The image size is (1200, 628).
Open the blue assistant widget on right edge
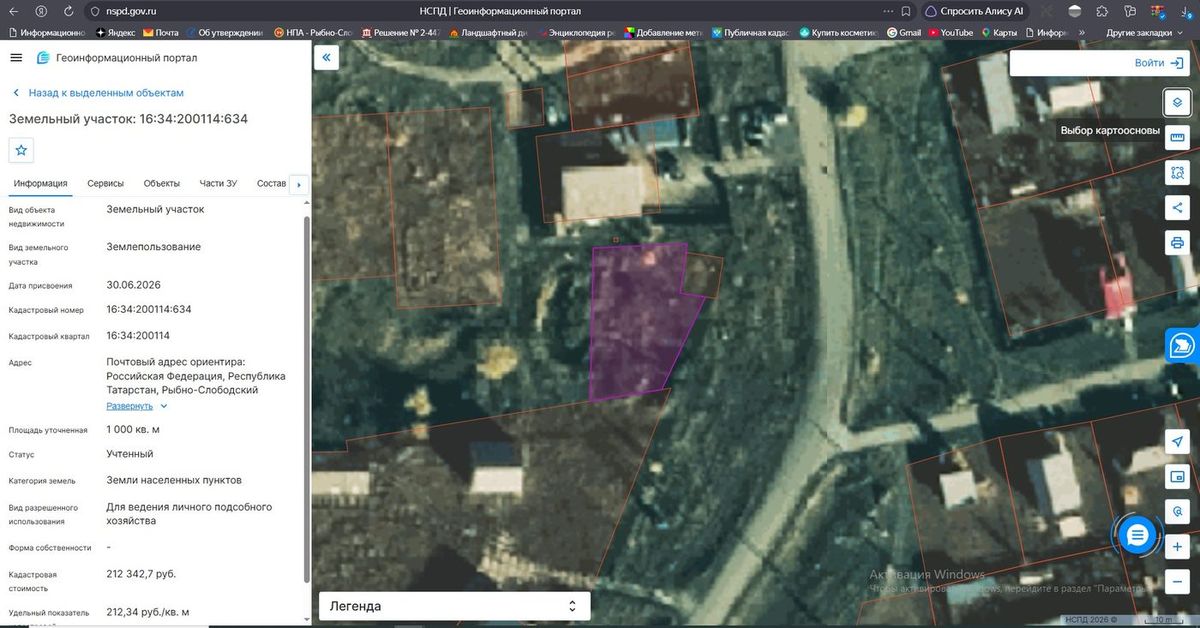tap(1183, 345)
